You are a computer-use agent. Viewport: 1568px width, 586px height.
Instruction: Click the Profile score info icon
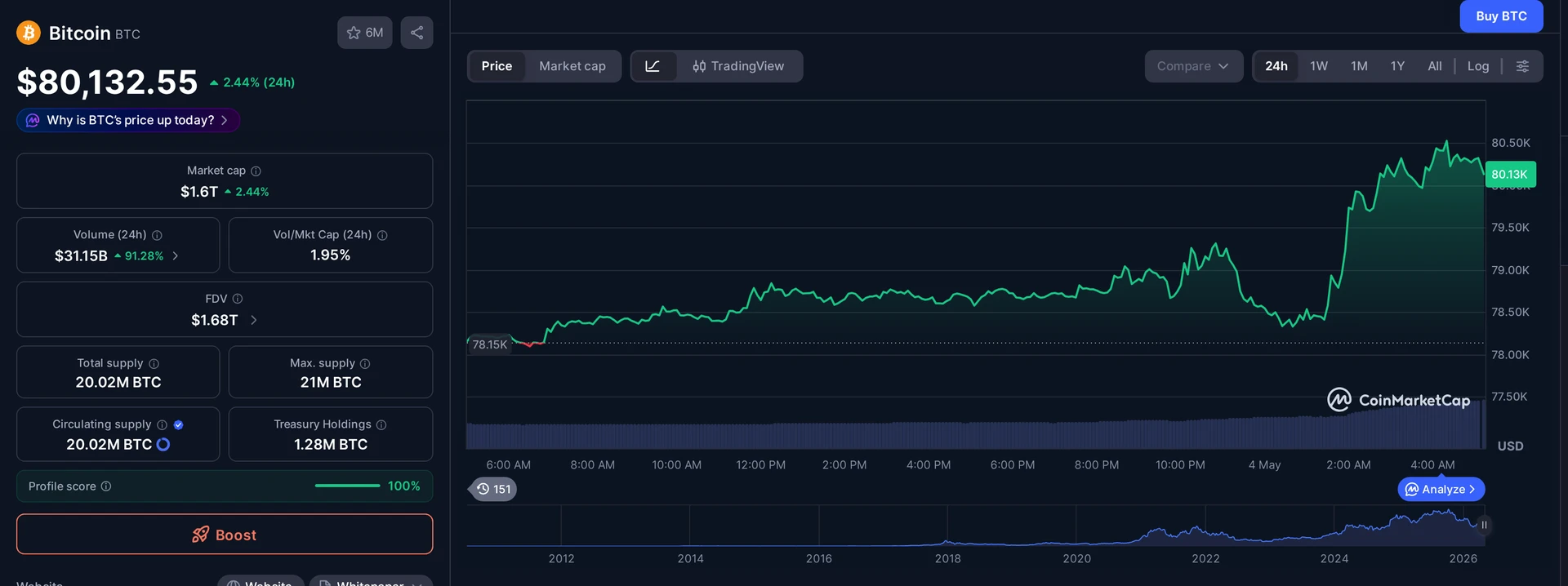point(106,486)
